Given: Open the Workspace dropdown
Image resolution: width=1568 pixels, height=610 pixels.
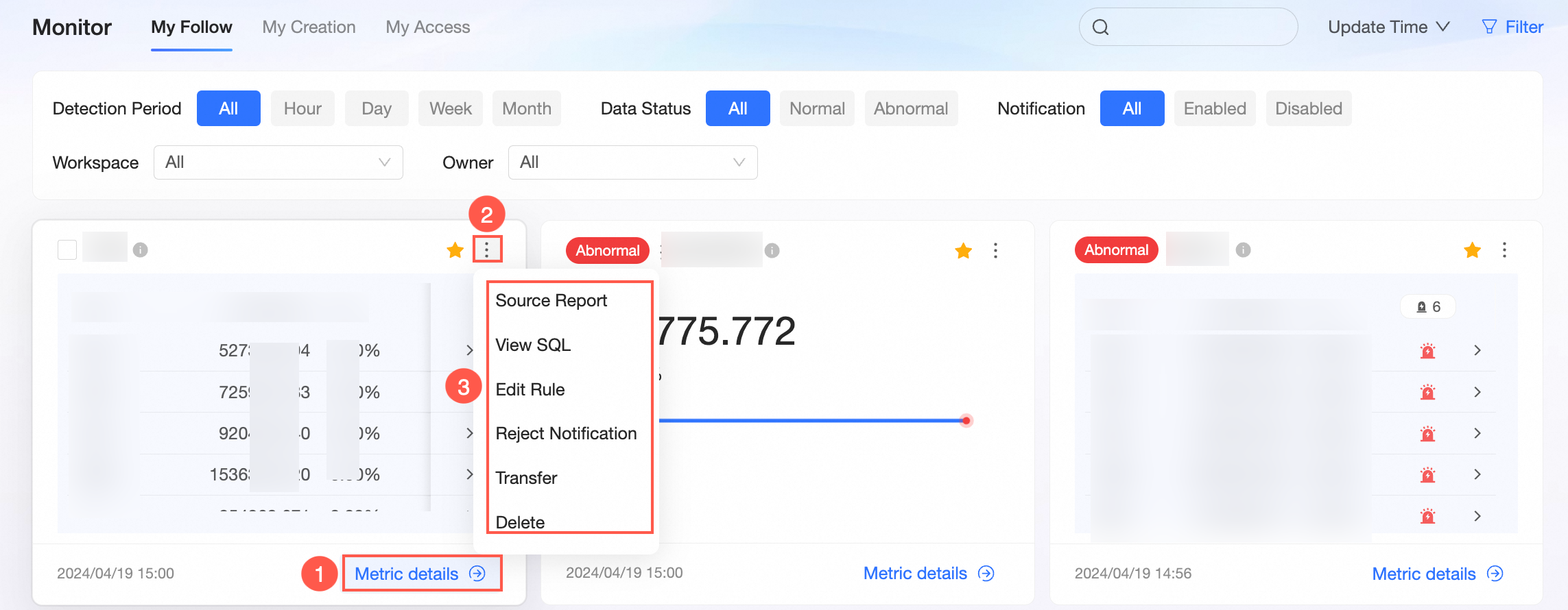Looking at the screenshot, I should click(278, 162).
